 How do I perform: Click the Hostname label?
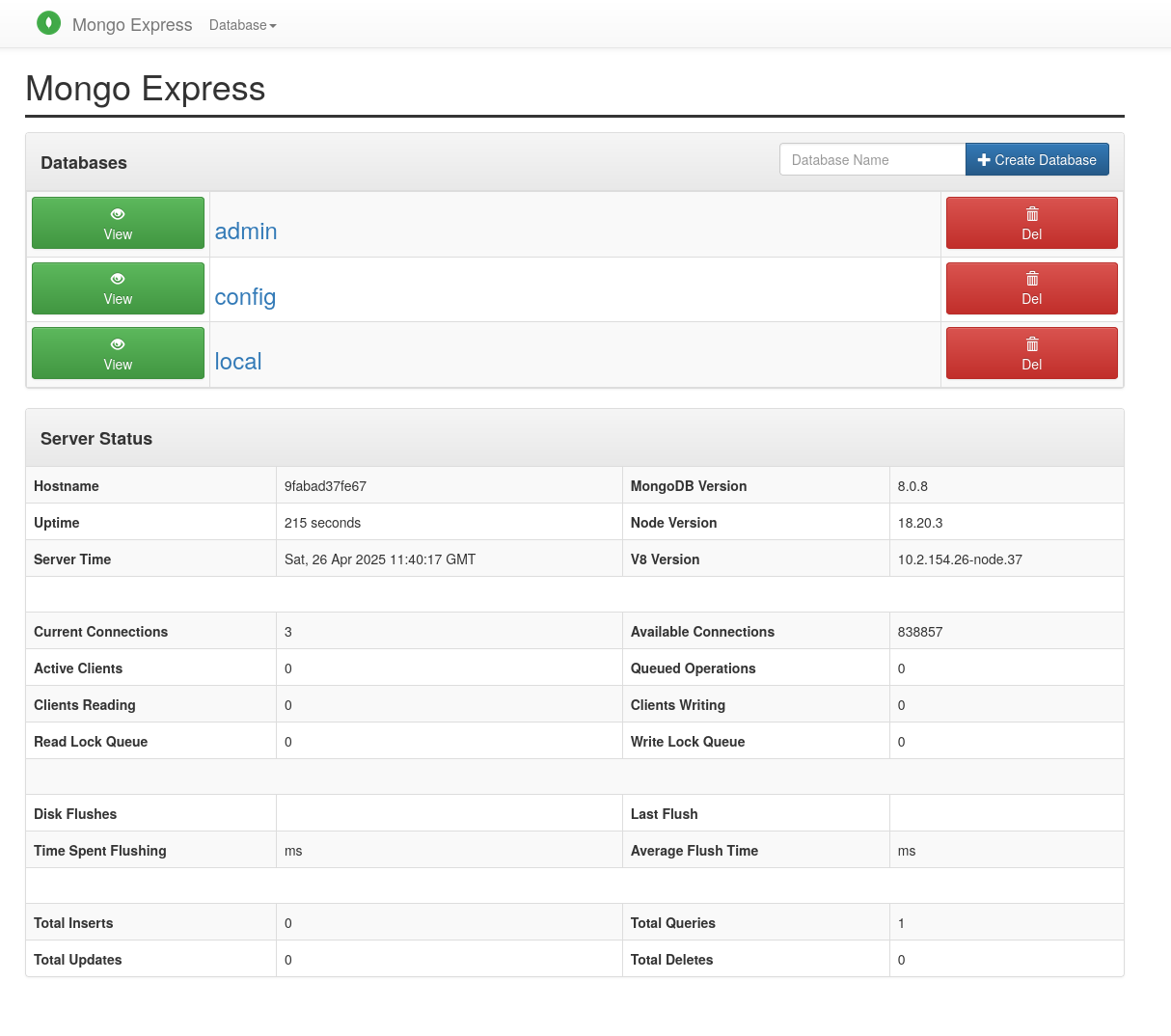pos(67,486)
